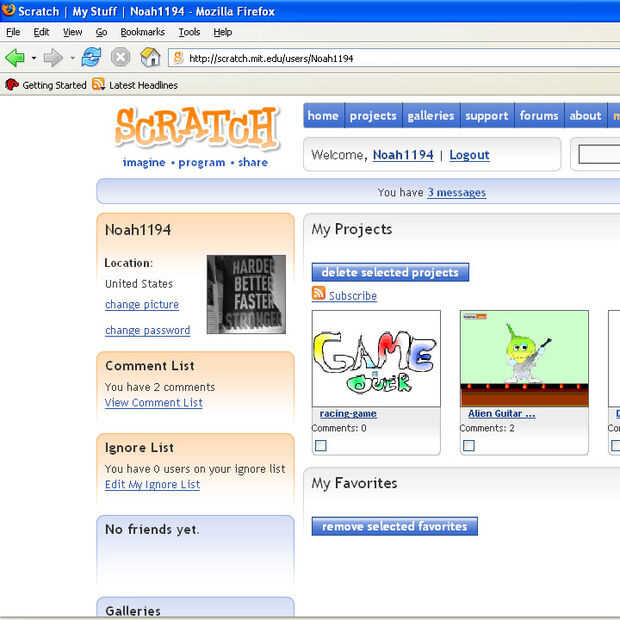
Task: Go to the browser Home icon
Action: tap(150, 57)
